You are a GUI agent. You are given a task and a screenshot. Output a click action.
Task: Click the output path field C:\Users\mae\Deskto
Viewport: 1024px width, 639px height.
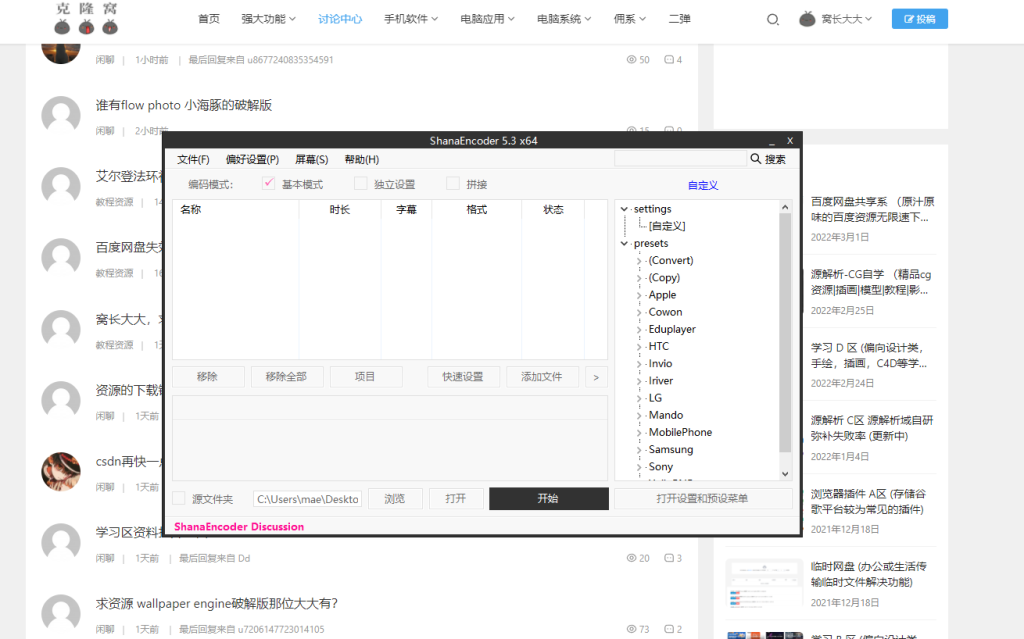point(308,499)
